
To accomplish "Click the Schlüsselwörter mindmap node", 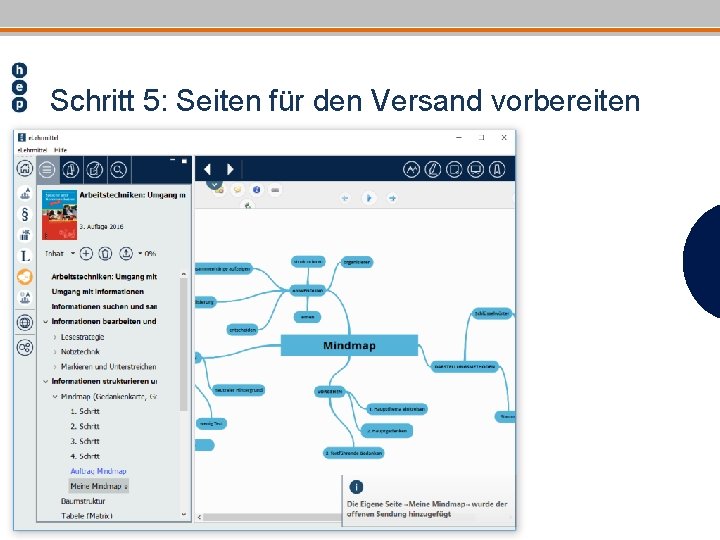I will [492, 314].
